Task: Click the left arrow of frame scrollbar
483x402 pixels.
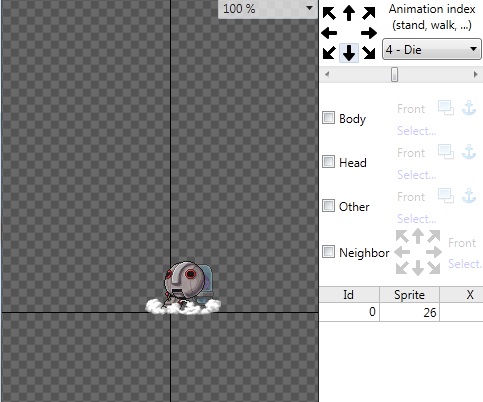Action: tap(327, 74)
